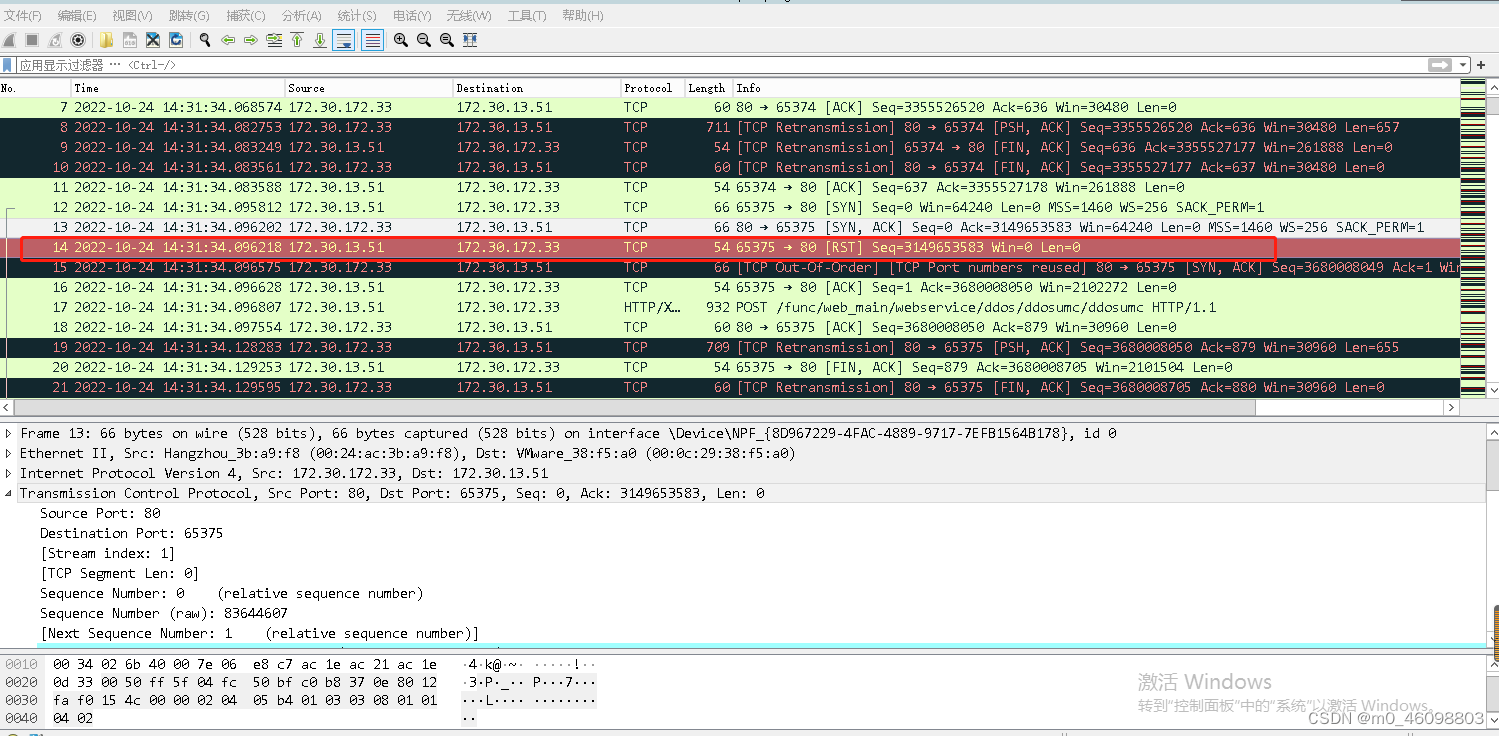Image resolution: width=1499 pixels, height=736 pixels.
Task: Expand Internet Protocol Version 4 node
Action: click(x=10, y=473)
